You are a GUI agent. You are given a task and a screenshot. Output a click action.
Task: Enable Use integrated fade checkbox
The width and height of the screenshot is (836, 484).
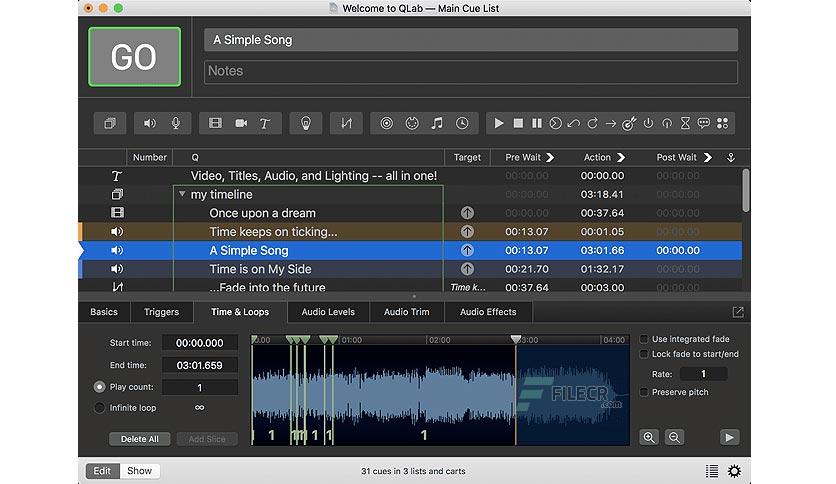pyautogui.click(x=644, y=339)
